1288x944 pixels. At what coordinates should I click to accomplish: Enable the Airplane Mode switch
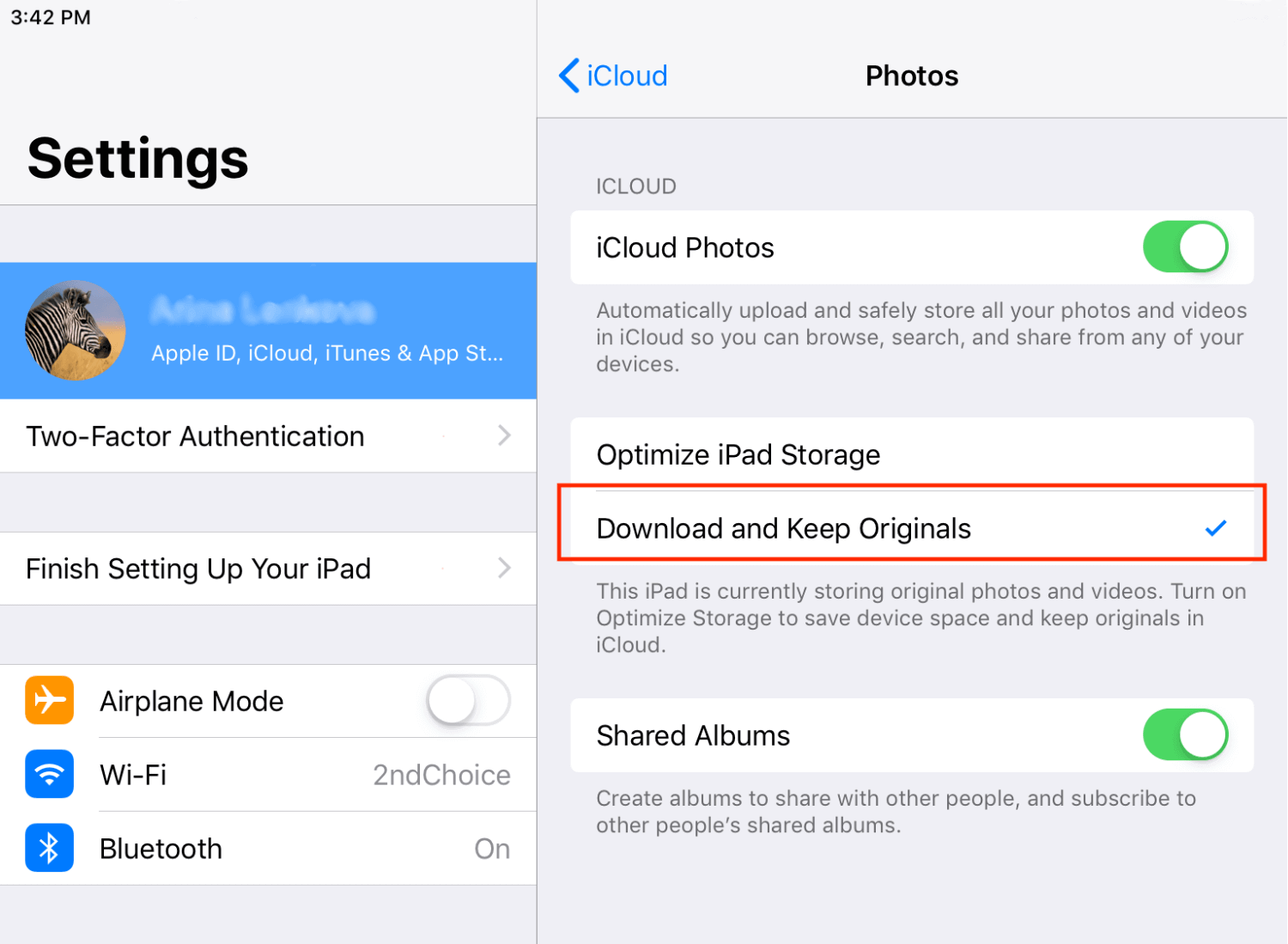coord(468,701)
